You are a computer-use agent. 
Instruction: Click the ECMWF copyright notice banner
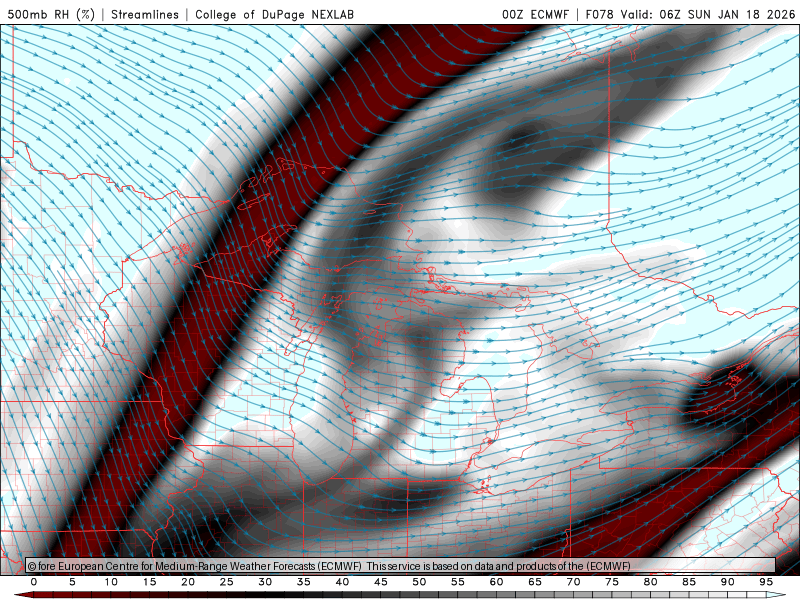coord(401,566)
